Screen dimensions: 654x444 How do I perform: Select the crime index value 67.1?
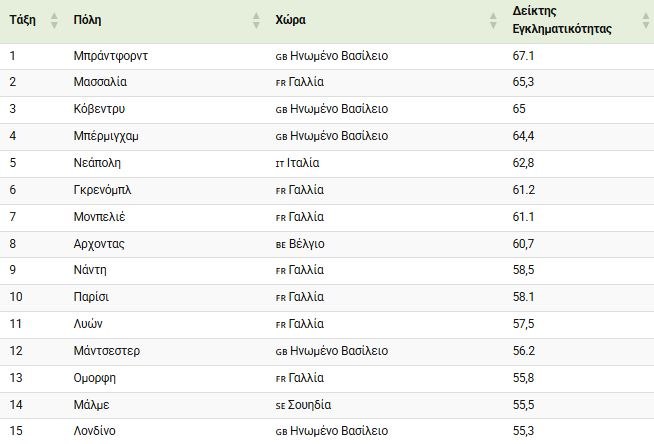click(523, 56)
